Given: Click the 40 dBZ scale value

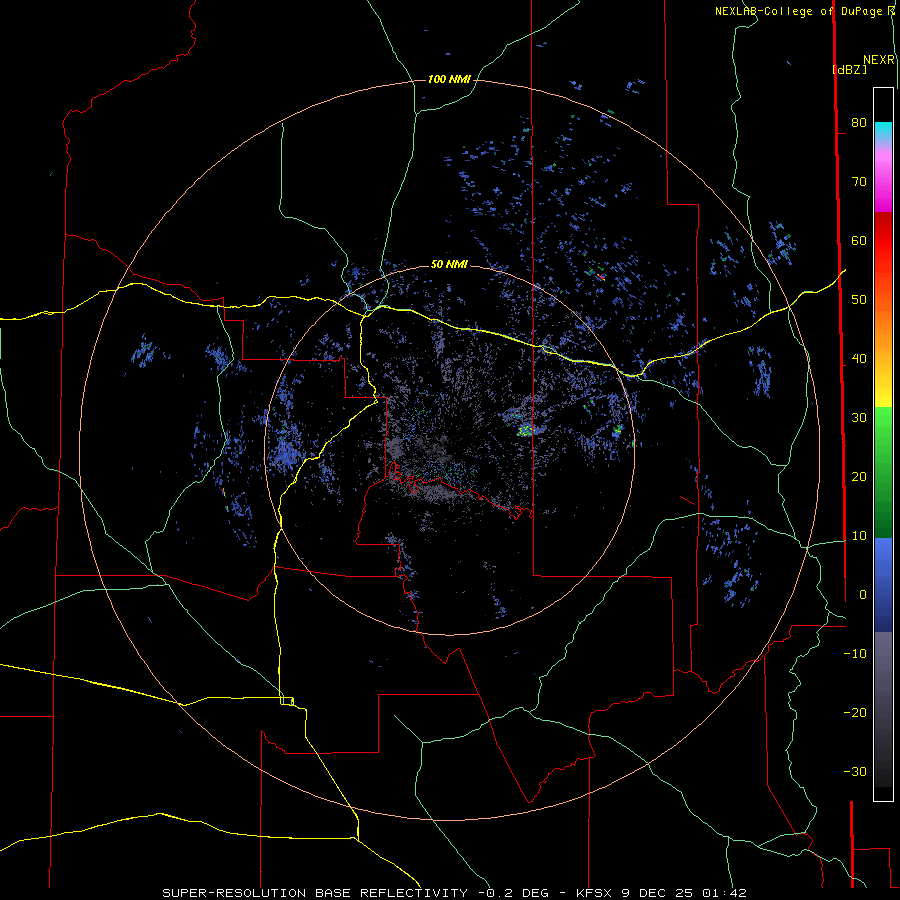Looking at the screenshot, I should point(859,359).
